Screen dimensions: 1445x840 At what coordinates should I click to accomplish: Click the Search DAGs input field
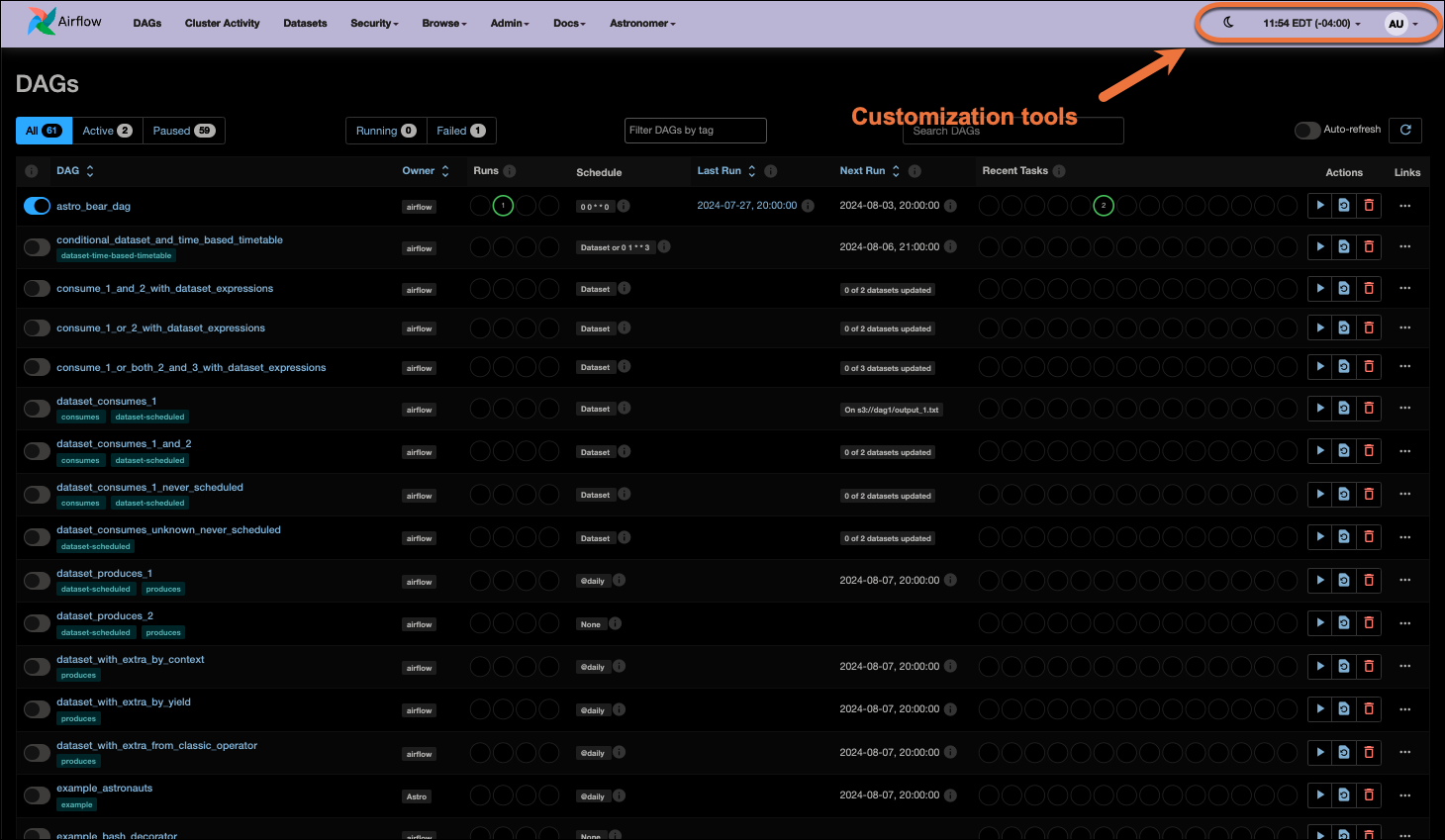pos(1012,130)
